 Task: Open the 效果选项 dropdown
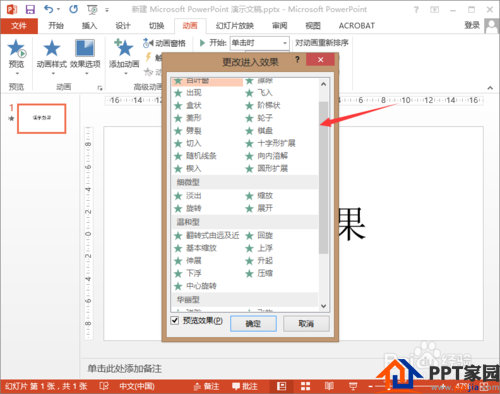[85, 57]
